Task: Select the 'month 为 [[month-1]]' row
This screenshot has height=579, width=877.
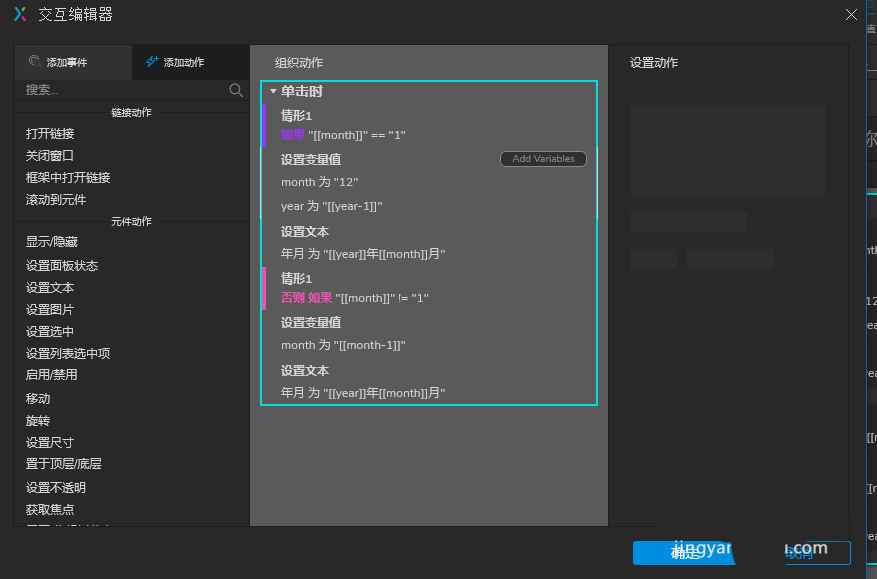Action: click(343, 345)
